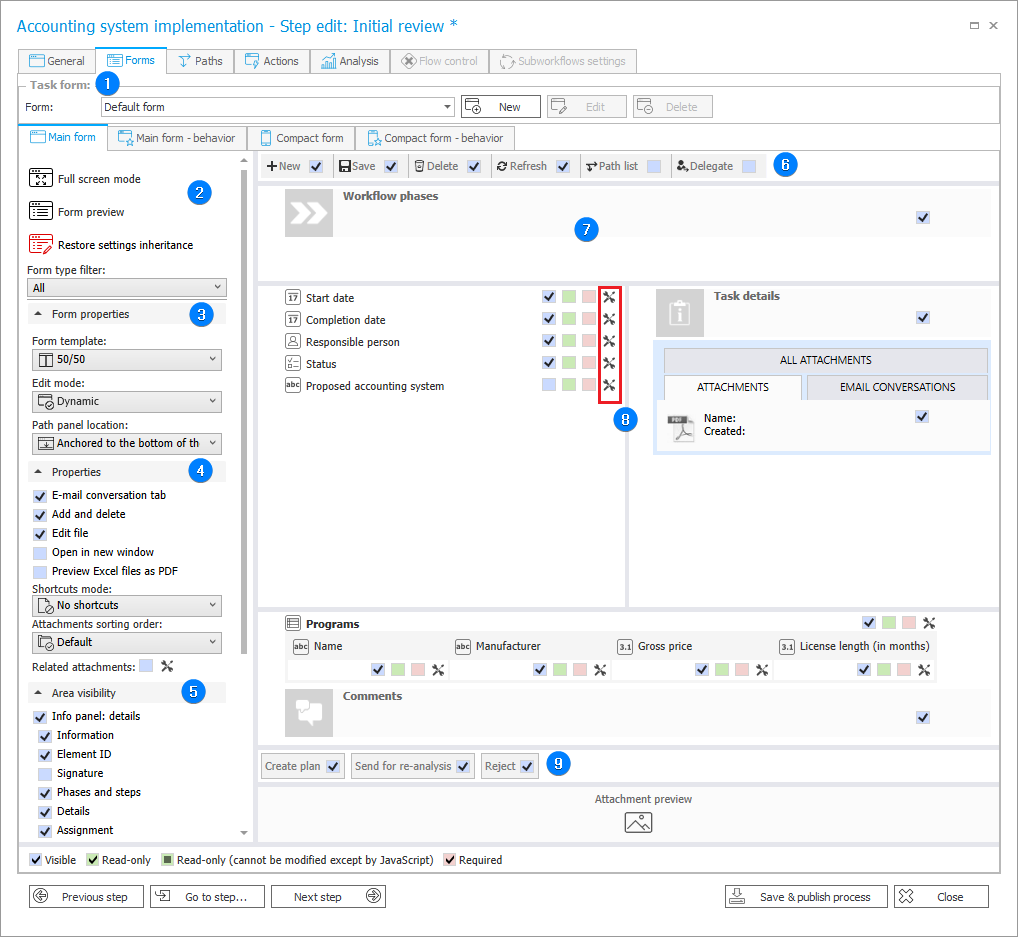The image size is (1018, 937).
Task: Open Form template 50/50 dropdown
Action: pos(127,359)
